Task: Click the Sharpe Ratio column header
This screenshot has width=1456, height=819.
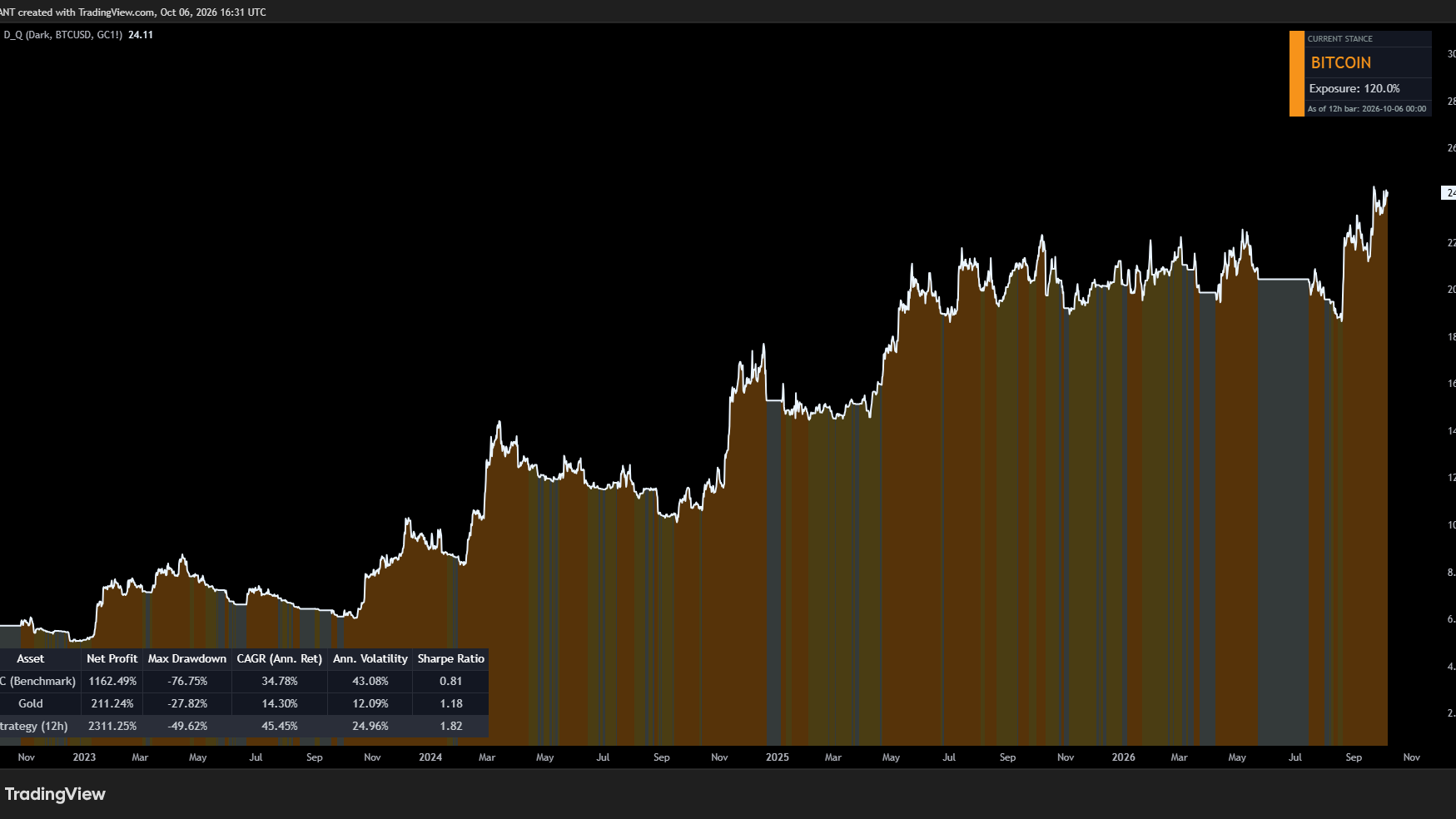Action: 450,658
